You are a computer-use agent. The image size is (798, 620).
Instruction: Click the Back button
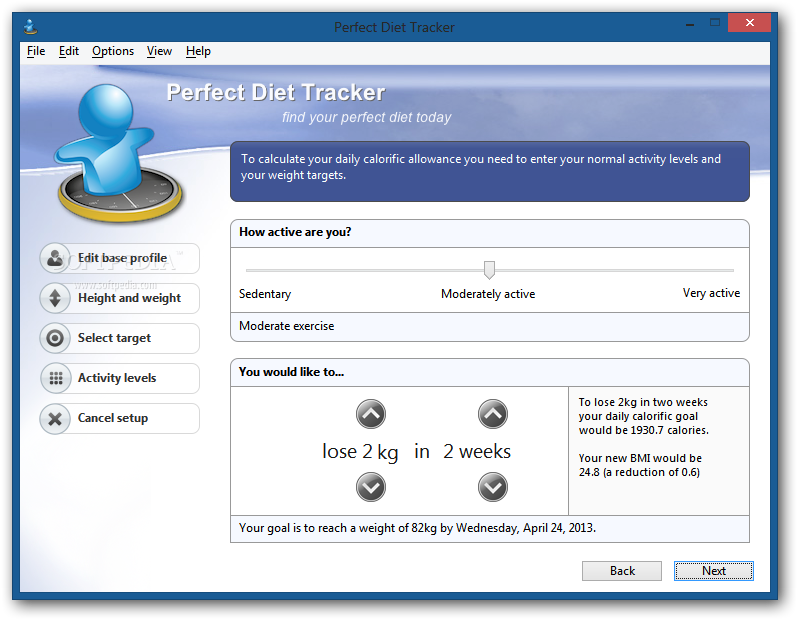point(622,571)
